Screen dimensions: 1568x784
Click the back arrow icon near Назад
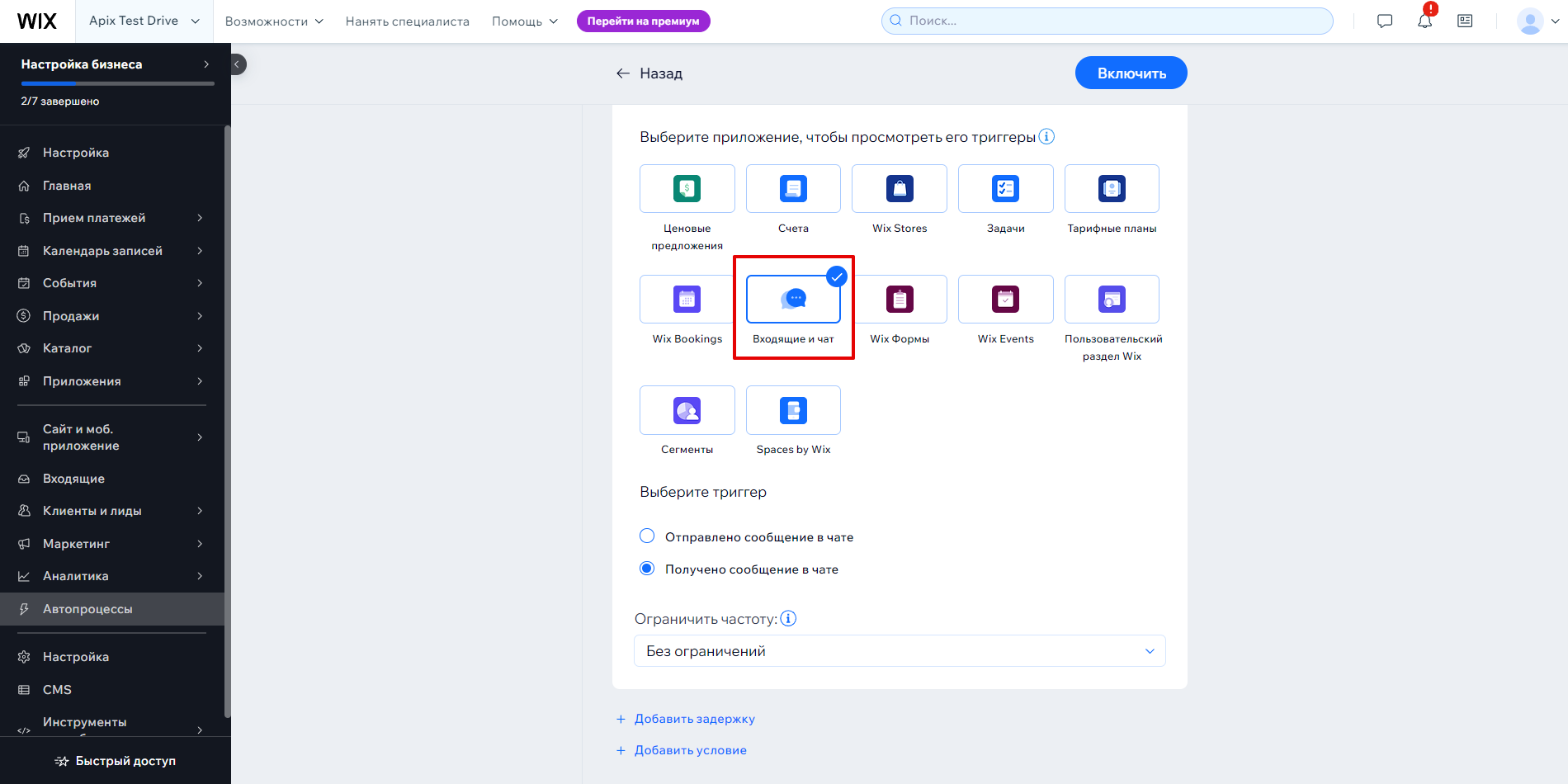tap(623, 73)
